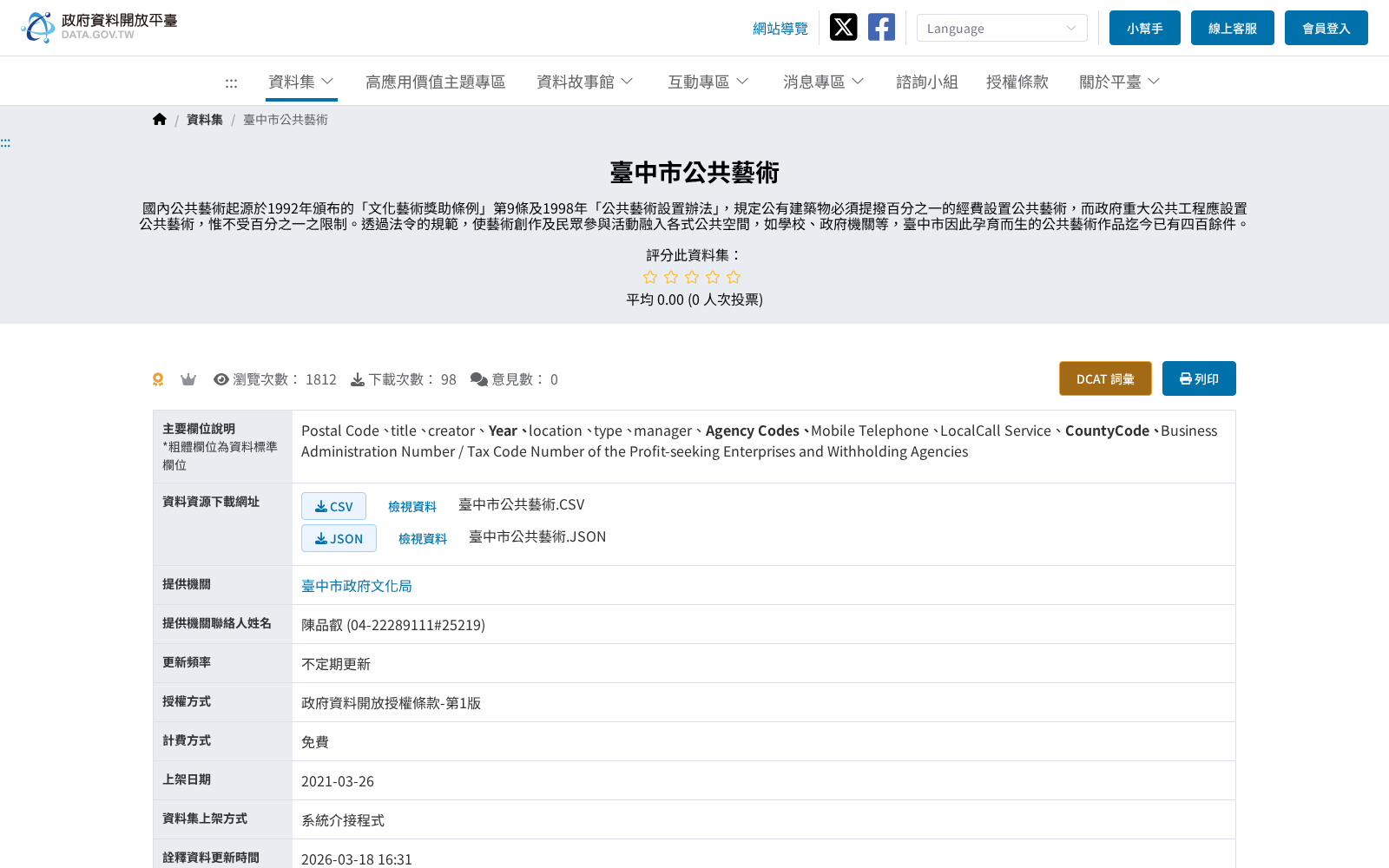
Task: Click the file name 臺中市公共藝術.JSON
Action: (x=537, y=536)
